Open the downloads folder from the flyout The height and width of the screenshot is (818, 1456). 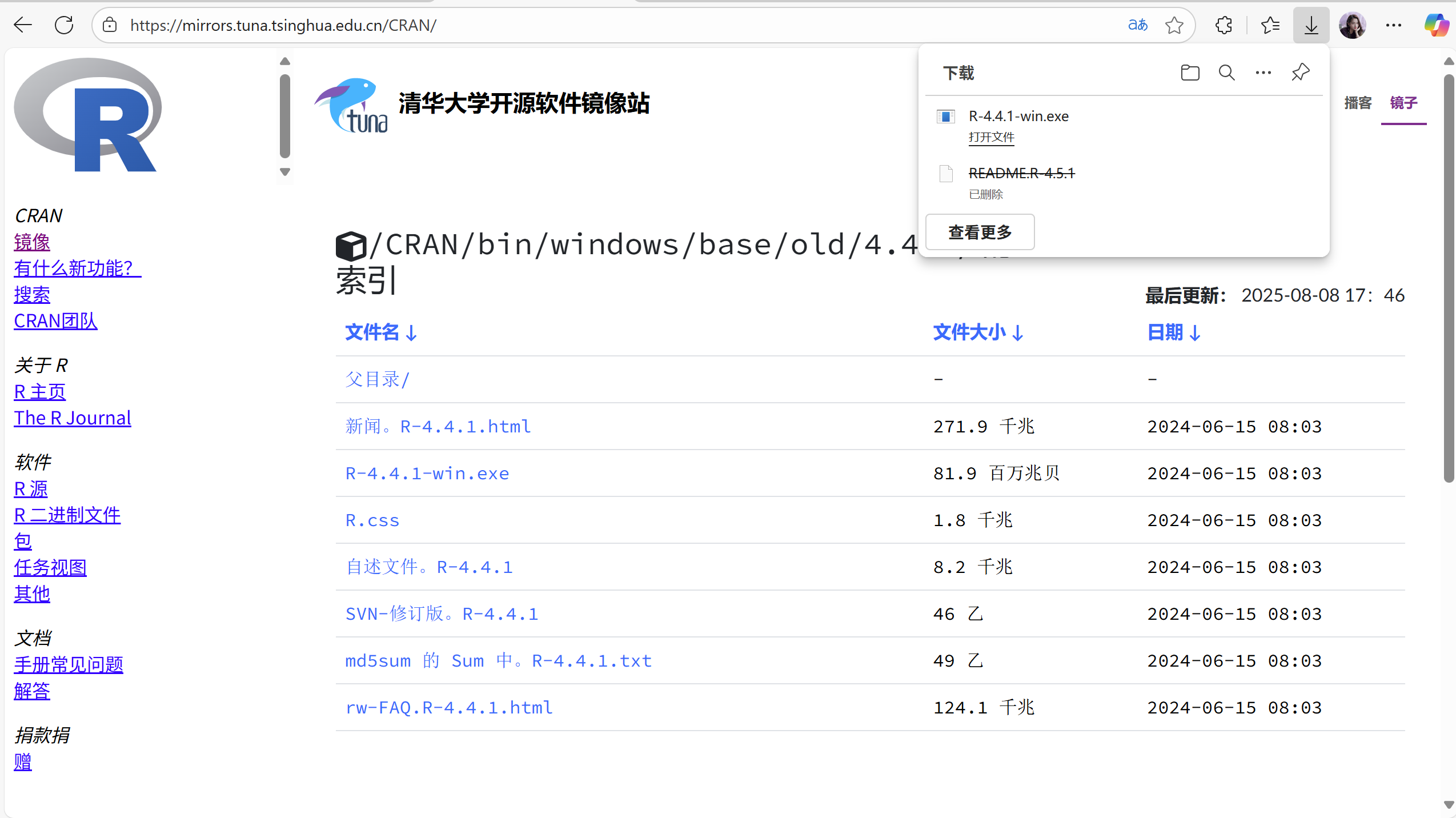click(1190, 73)
